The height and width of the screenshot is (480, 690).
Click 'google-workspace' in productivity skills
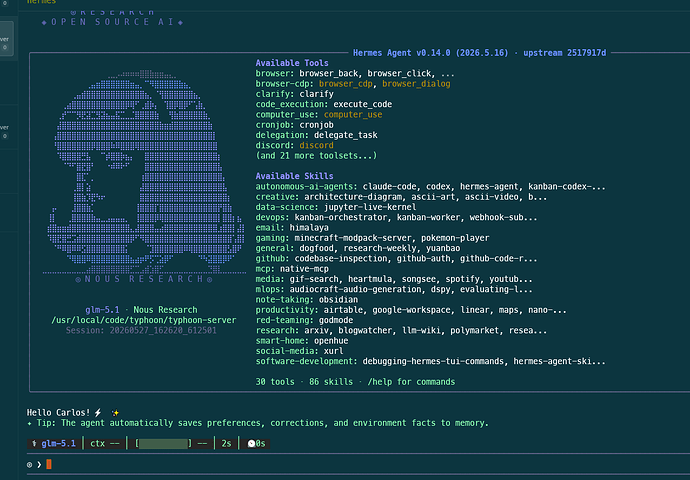411,310
